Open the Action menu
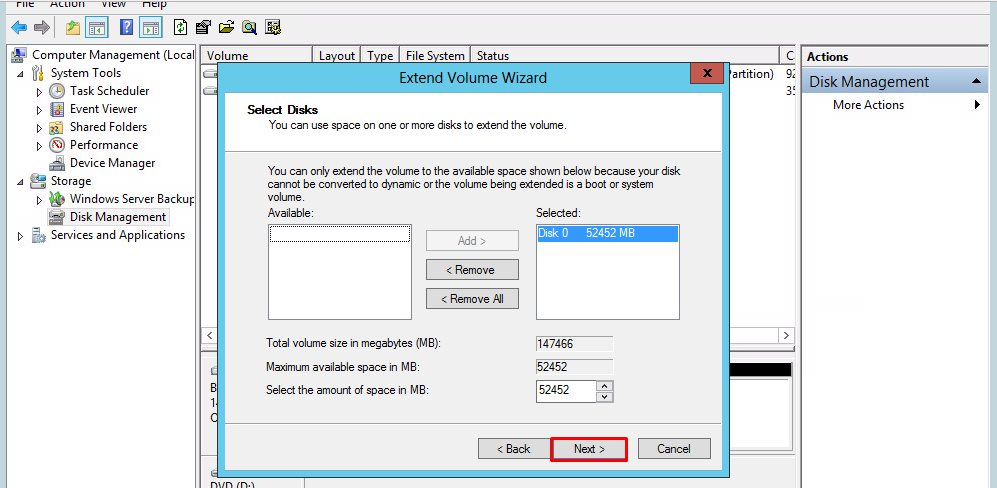This screenshot has height=488, width=997. pos(67,4)
